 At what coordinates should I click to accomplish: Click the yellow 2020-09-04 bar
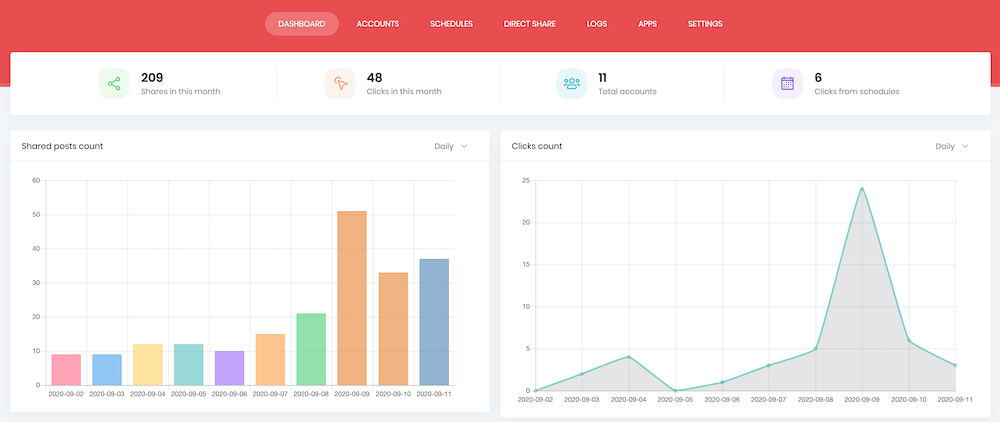tap(148, 365)
